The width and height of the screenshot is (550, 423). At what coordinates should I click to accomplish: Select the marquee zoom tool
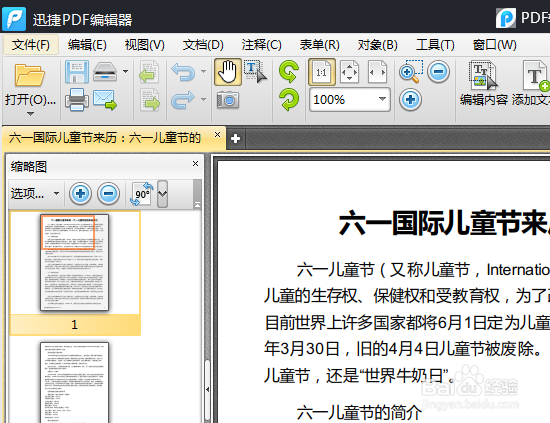tap(411, 72)
